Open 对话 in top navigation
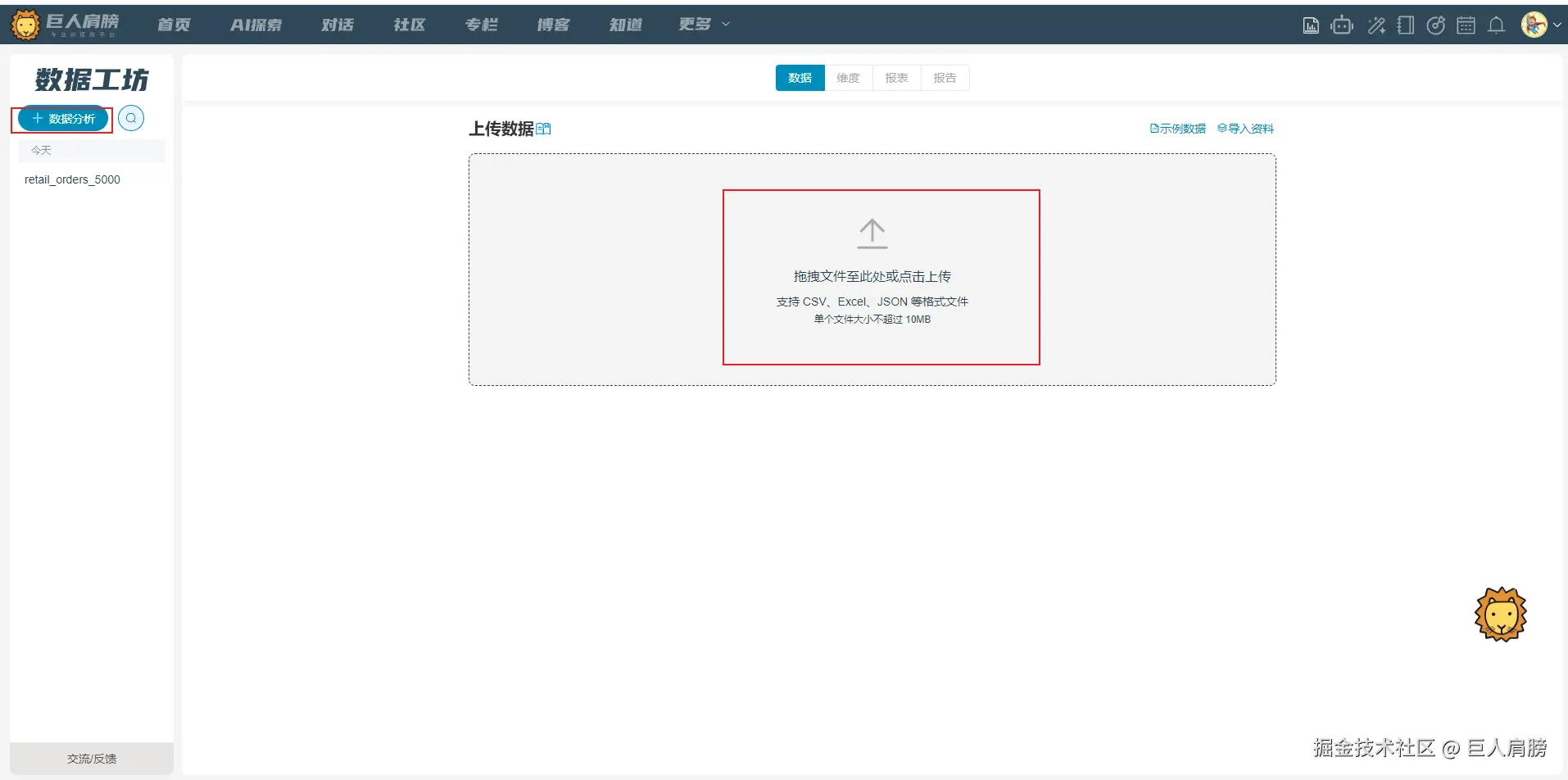This screenshot has height=780, width=1568. [x=338, y=25]
